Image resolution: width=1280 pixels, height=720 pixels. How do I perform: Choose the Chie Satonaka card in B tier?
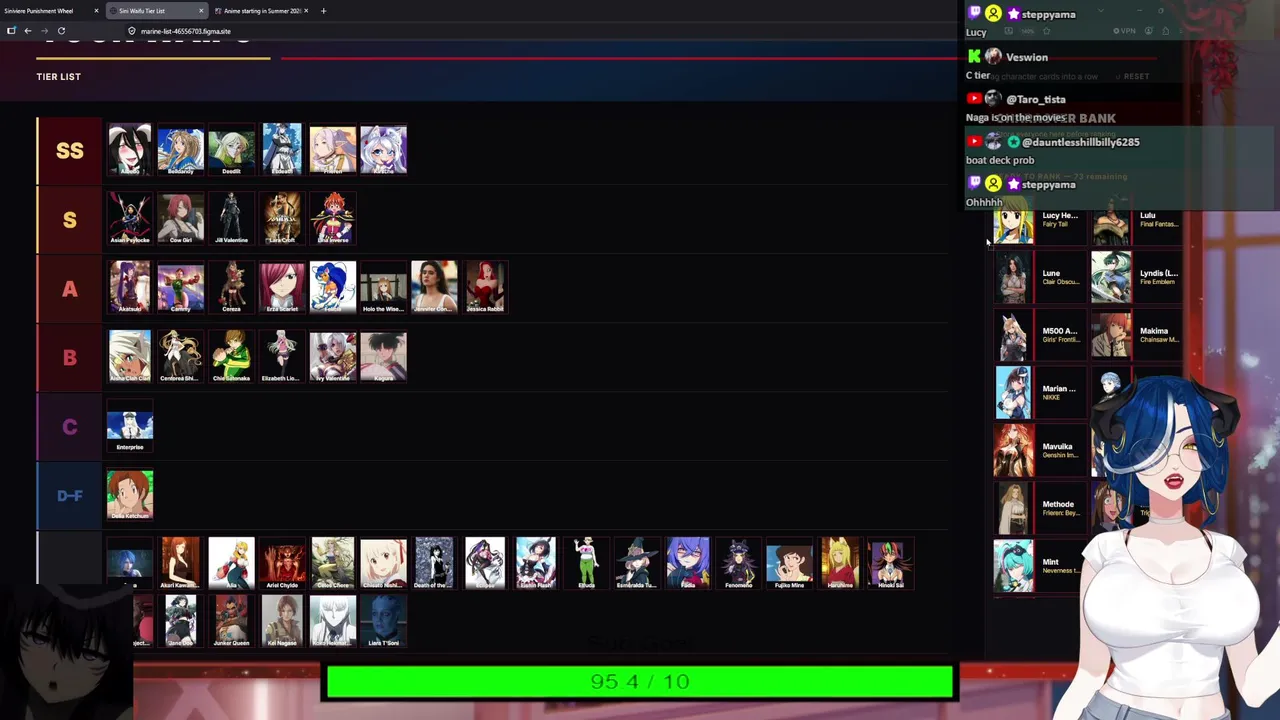point(232,357)
